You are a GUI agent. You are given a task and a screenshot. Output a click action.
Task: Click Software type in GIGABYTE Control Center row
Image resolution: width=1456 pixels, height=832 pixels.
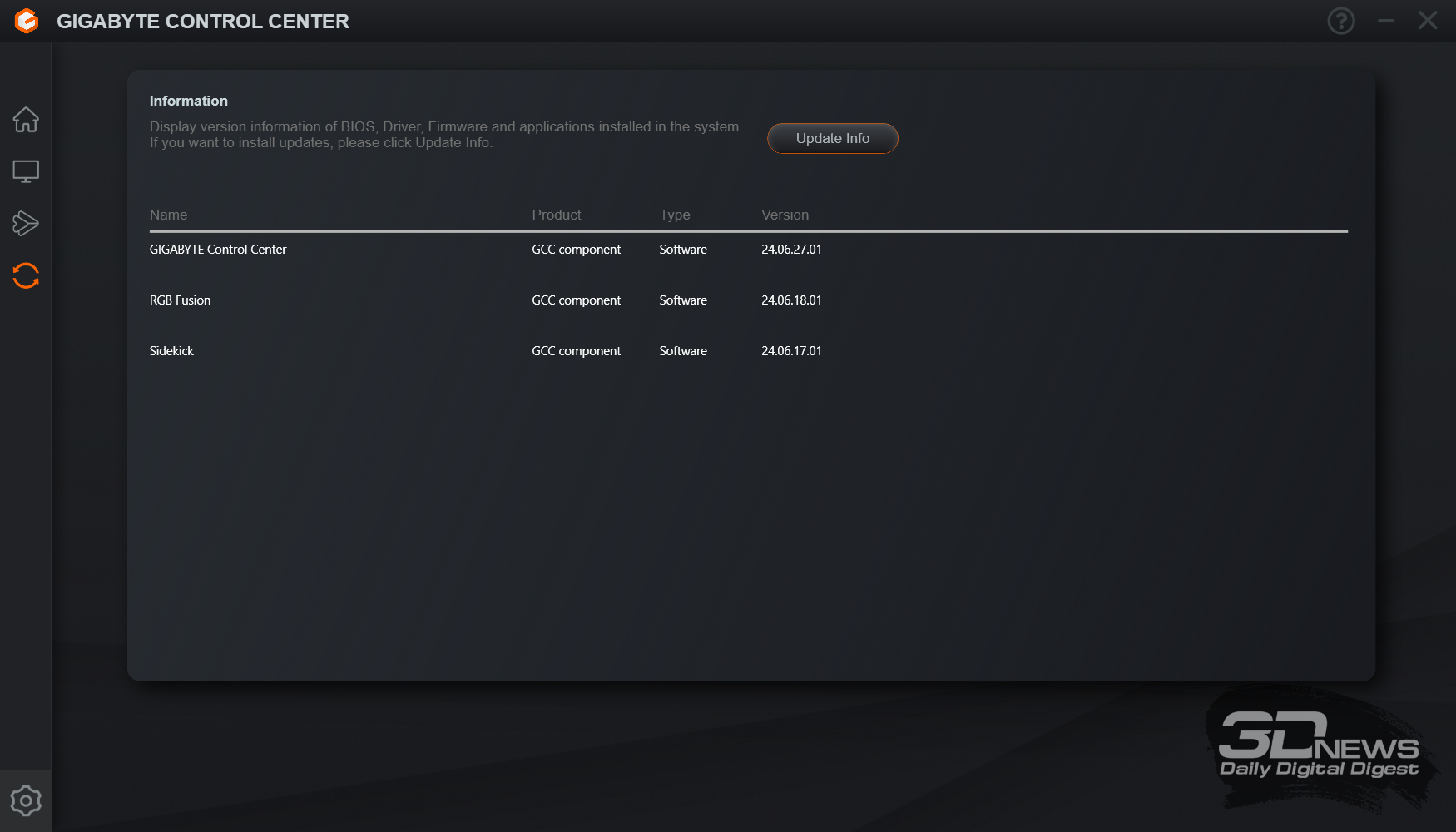coord(683,250)
